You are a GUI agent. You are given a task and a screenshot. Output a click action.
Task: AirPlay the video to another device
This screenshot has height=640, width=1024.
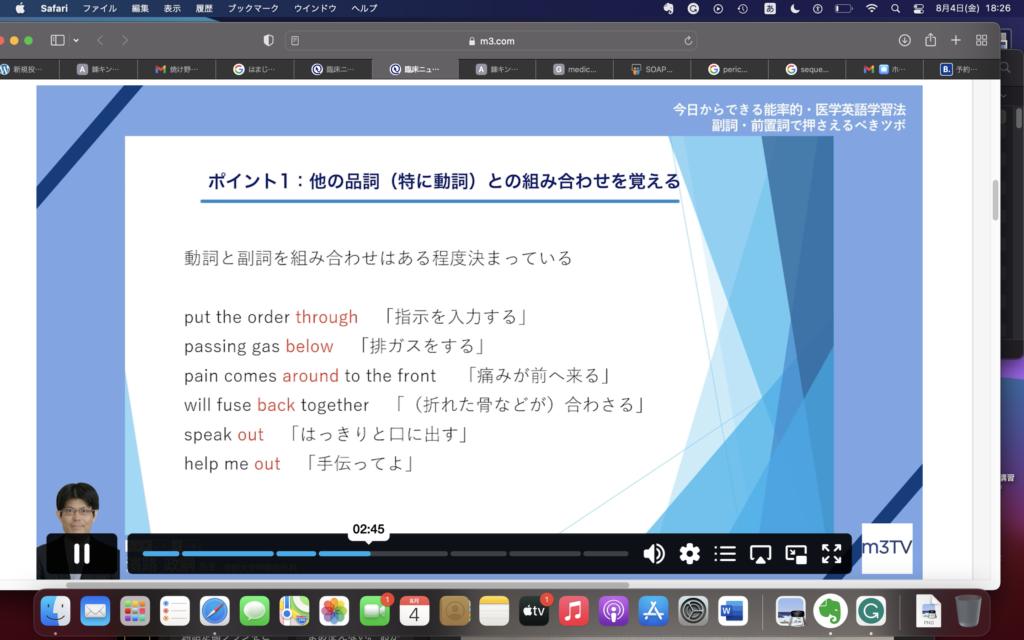tap(760, 554)
